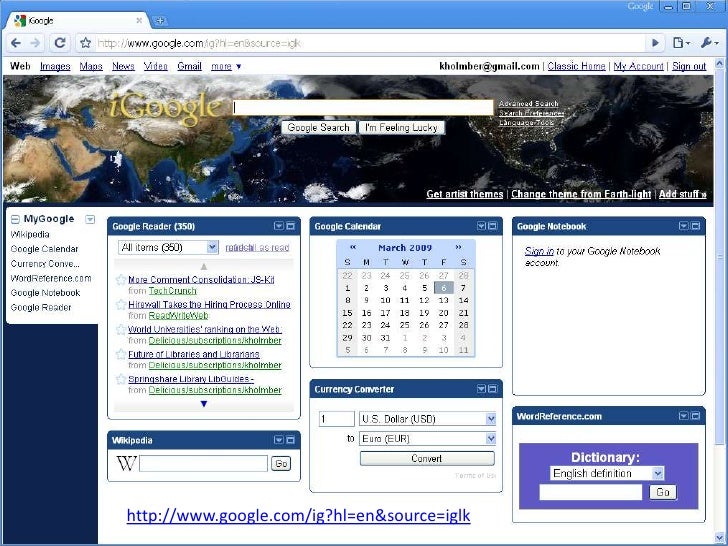Select Wikipedia in MyGoogle sidebar
Image resolution: width=728 pixels, height=546 pixels.
[30, 234]
